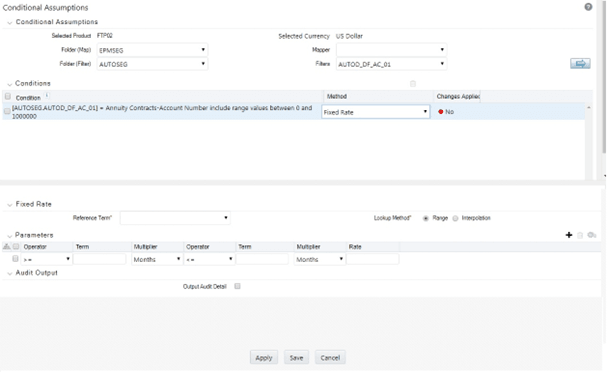Screen dimensions: 607x372
Task: Open the Folder (Filter) AUTOSEG dropdown
Action: click(152, 64)
